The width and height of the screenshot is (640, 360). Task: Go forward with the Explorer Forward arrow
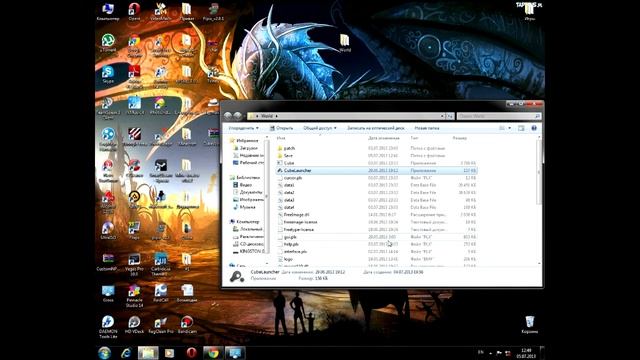click(x=238, y=116)
